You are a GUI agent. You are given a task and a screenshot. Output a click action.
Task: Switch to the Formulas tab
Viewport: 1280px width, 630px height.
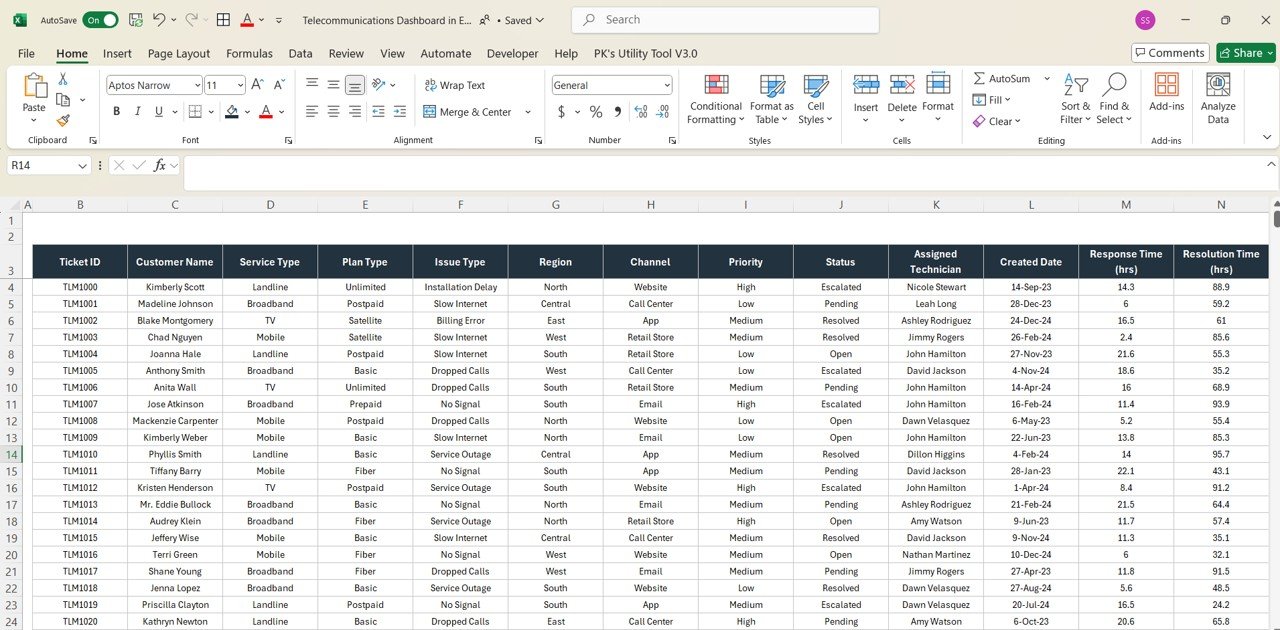pyautogui.click(x=249, y=54)
